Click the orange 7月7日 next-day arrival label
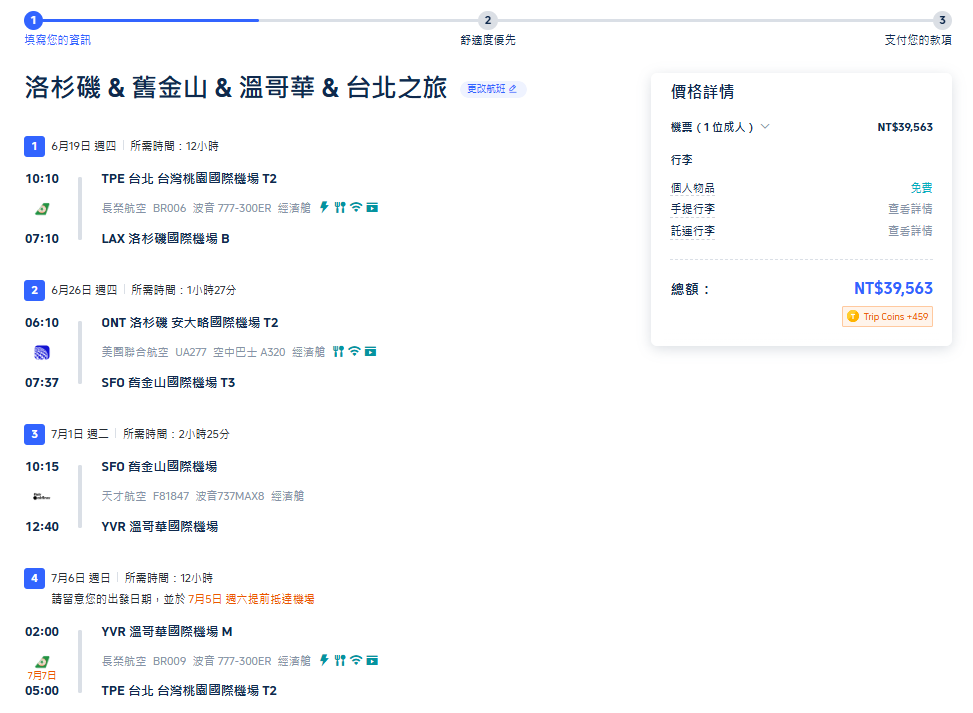The image size is (973, 713). (x=42, y=675)
